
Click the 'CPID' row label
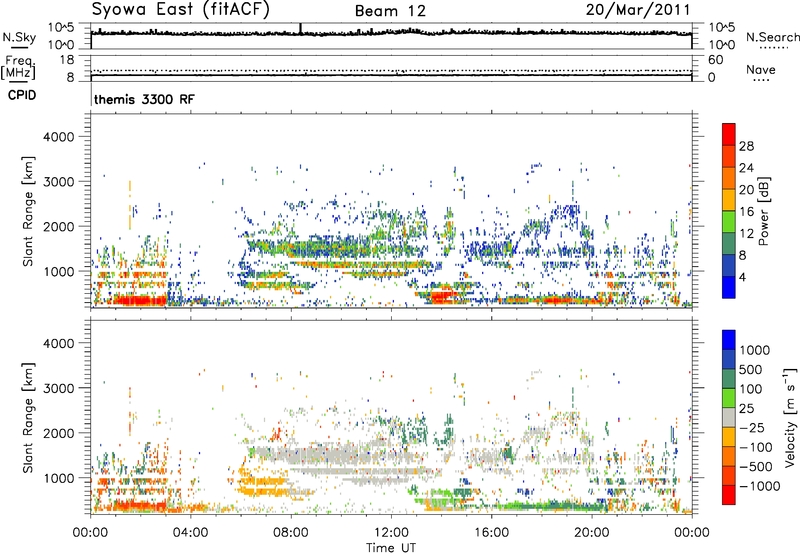point(22,95)
